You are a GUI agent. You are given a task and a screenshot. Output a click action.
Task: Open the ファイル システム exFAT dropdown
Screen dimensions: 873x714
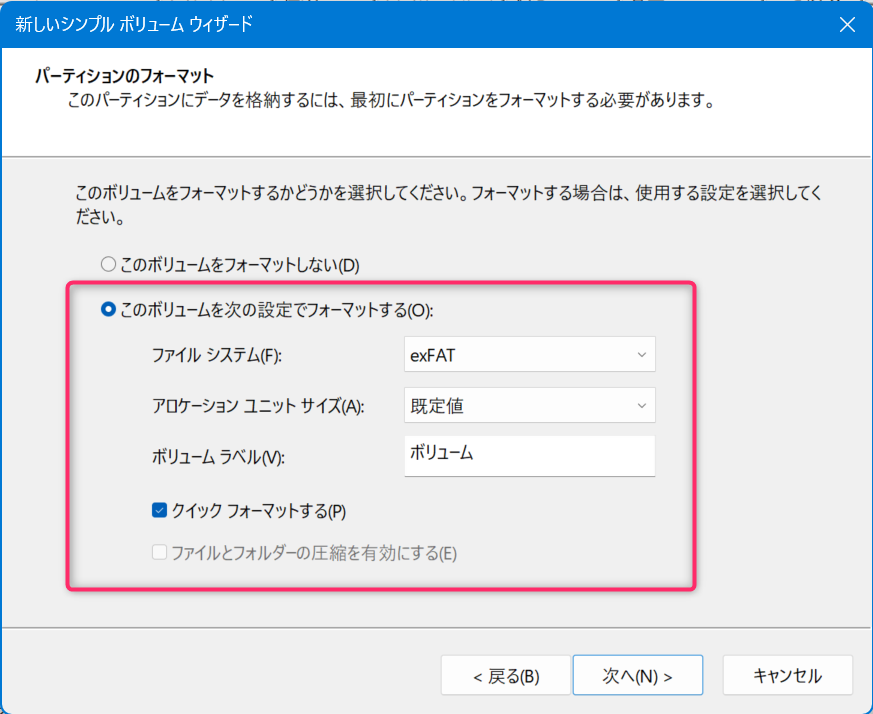click(529, 354)
